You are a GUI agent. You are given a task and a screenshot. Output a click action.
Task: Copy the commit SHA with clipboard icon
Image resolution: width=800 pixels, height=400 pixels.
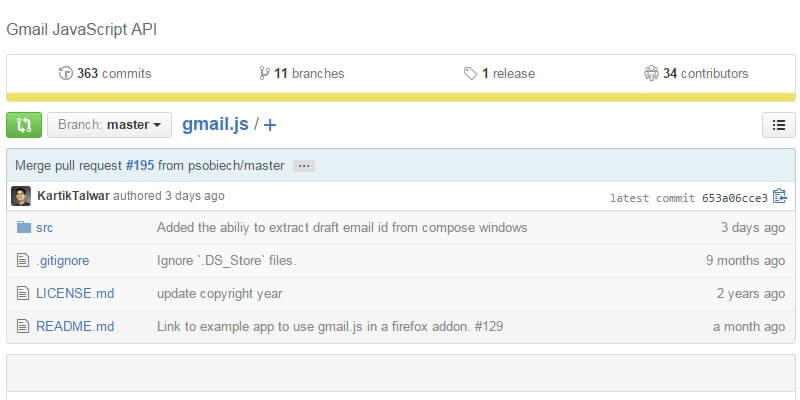(x=780, y=196)
